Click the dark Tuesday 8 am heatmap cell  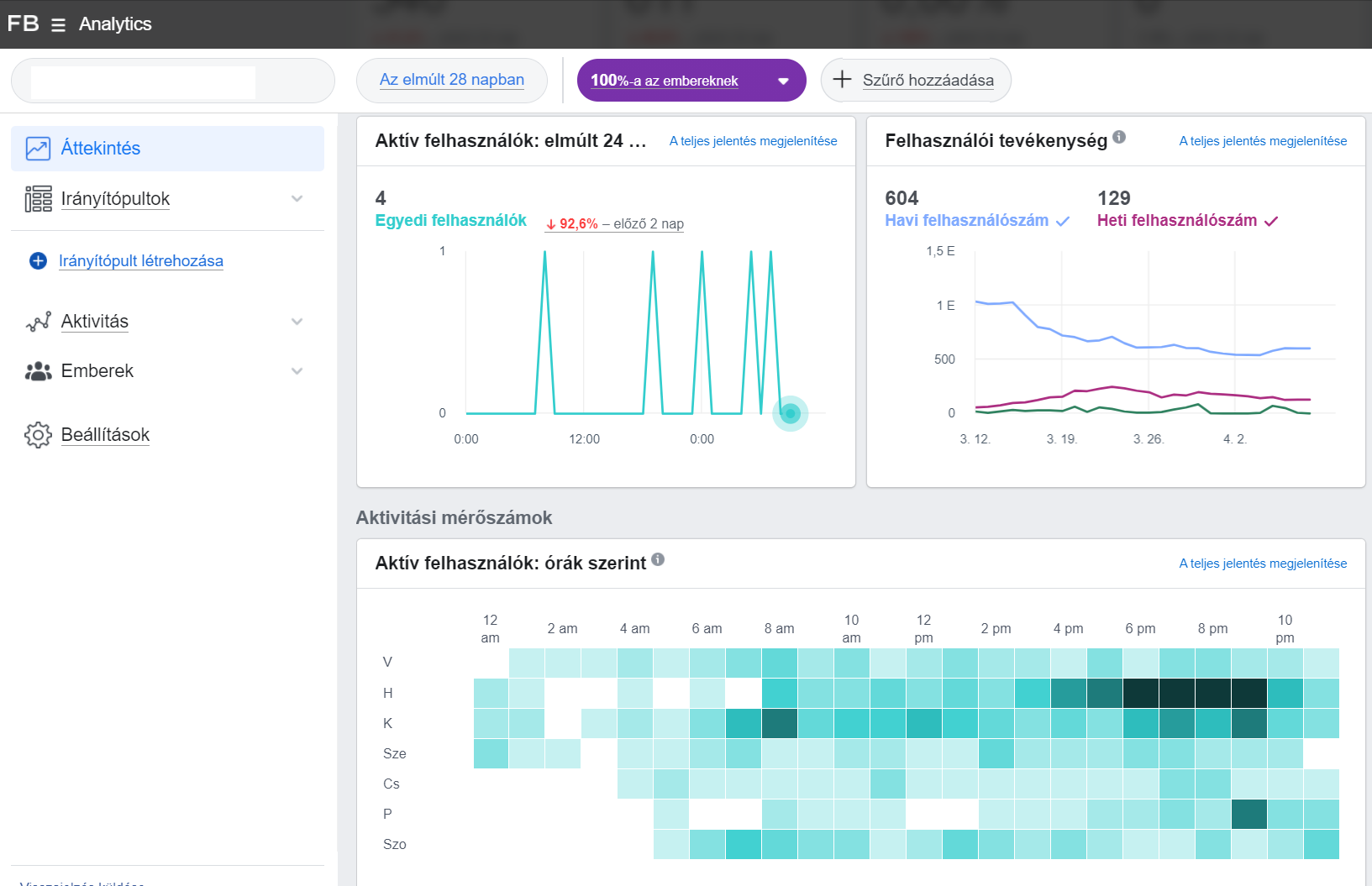780,724
